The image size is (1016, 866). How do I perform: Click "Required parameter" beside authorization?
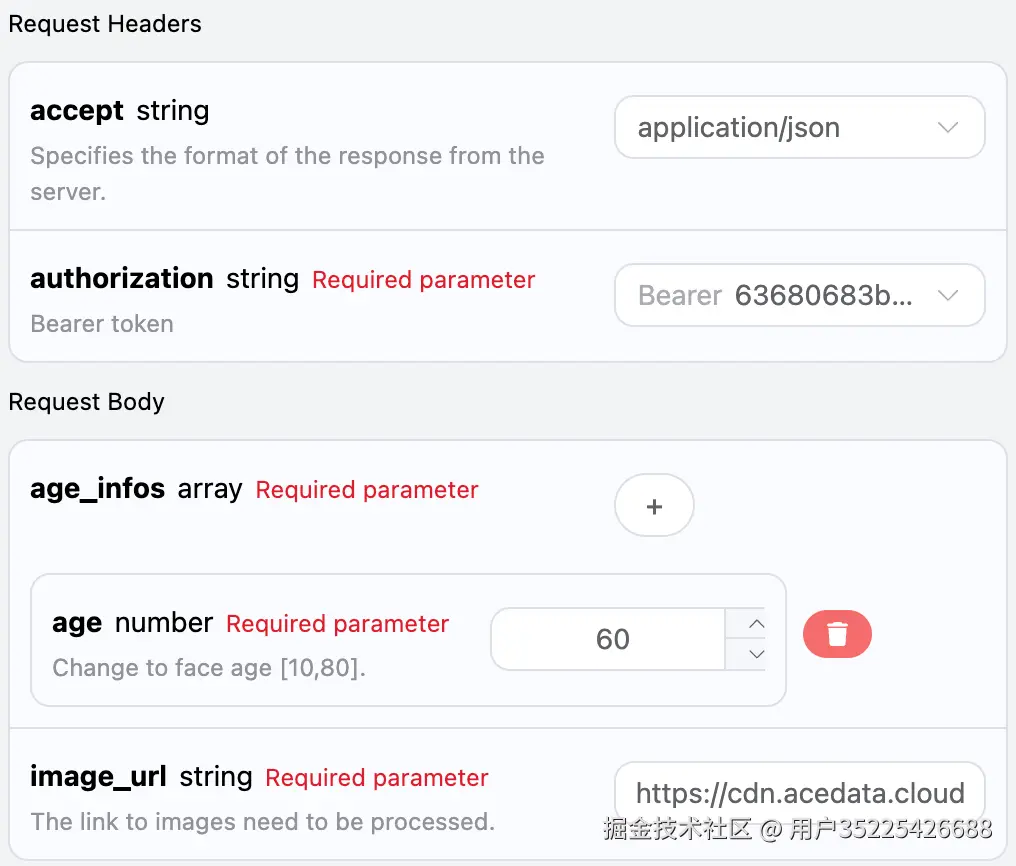pyautogui.click(x=423, y=280)
